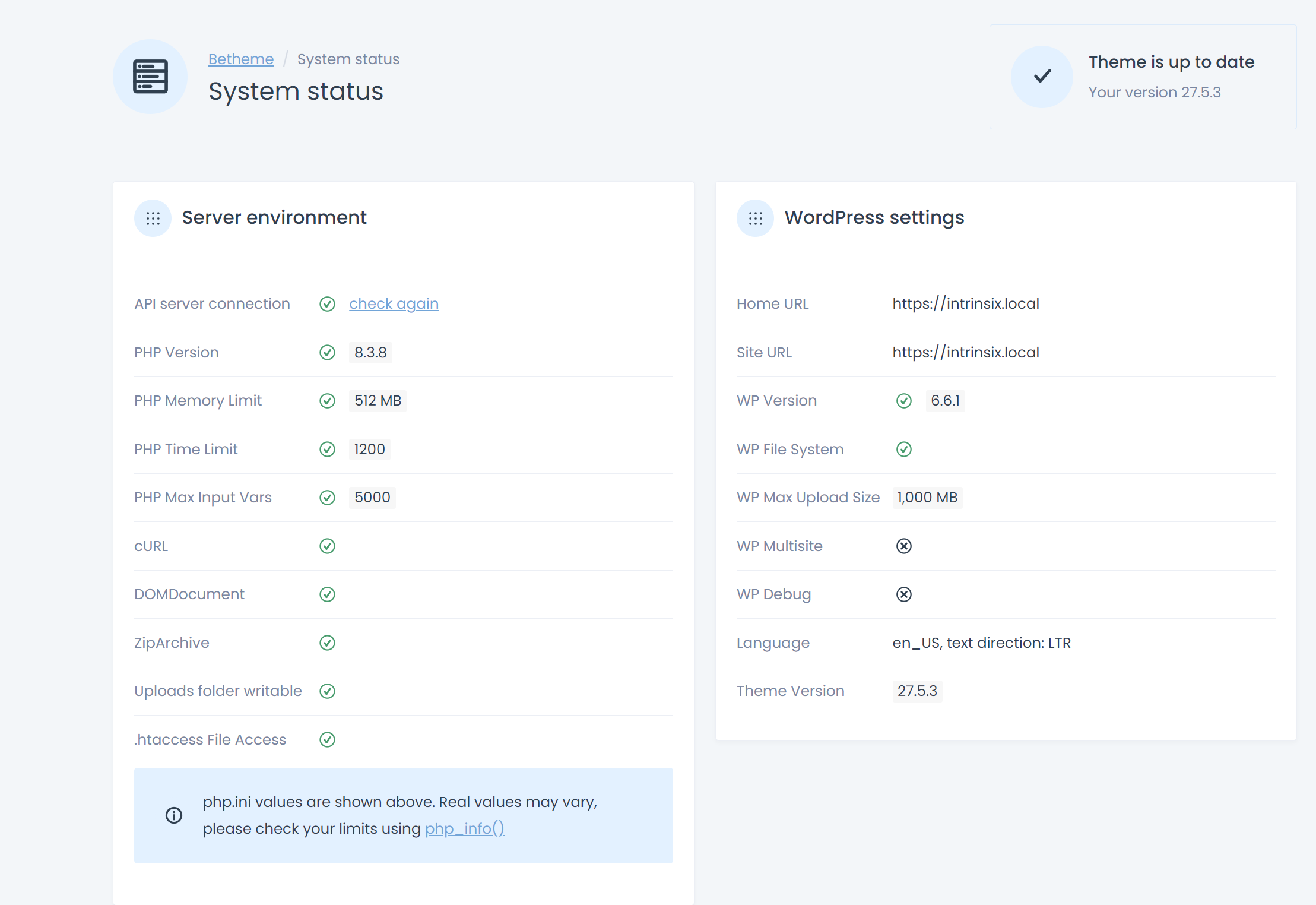Click the Theme is up to date text
This screenshot has width=1316, height=905.
pos(1172,62)
